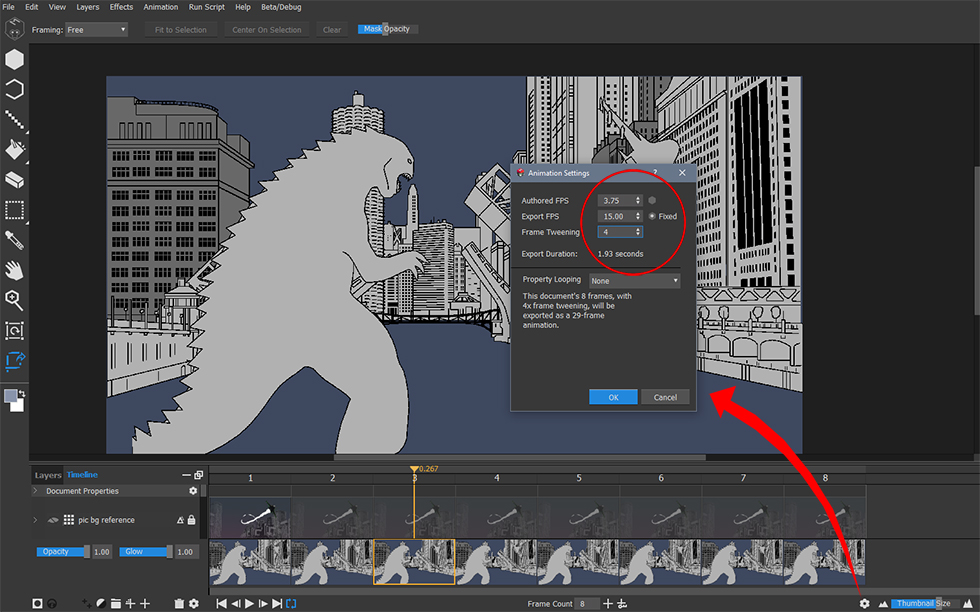Open the Effects menu
Screen dimensions: 980x612
121,7
